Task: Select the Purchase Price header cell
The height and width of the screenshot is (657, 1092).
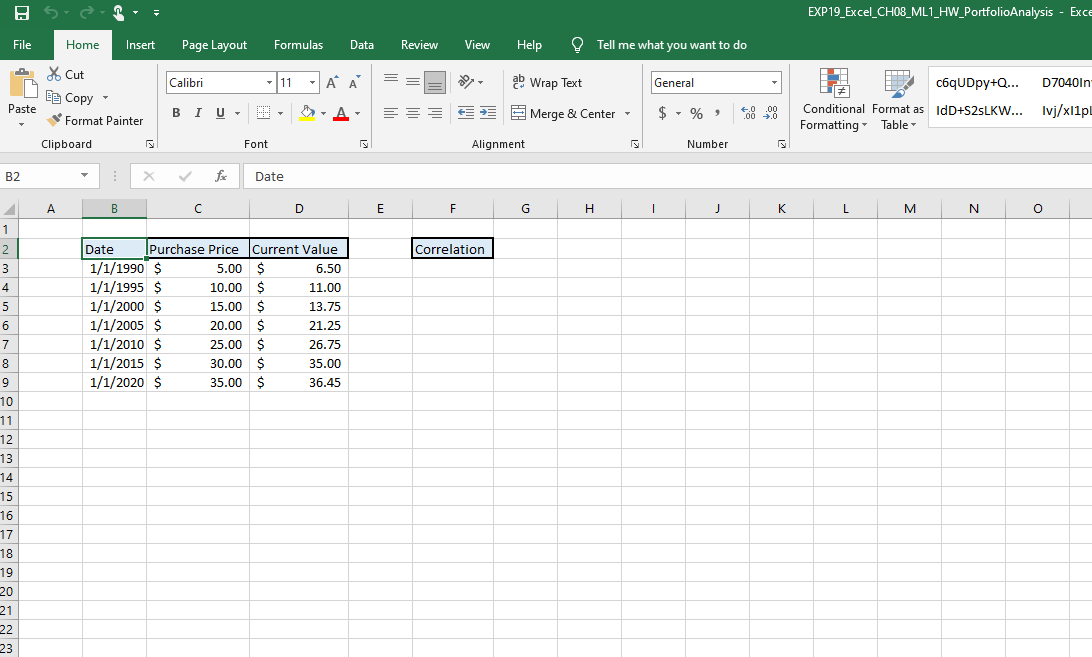Action: pyautogui.click(x=198, y=249)
